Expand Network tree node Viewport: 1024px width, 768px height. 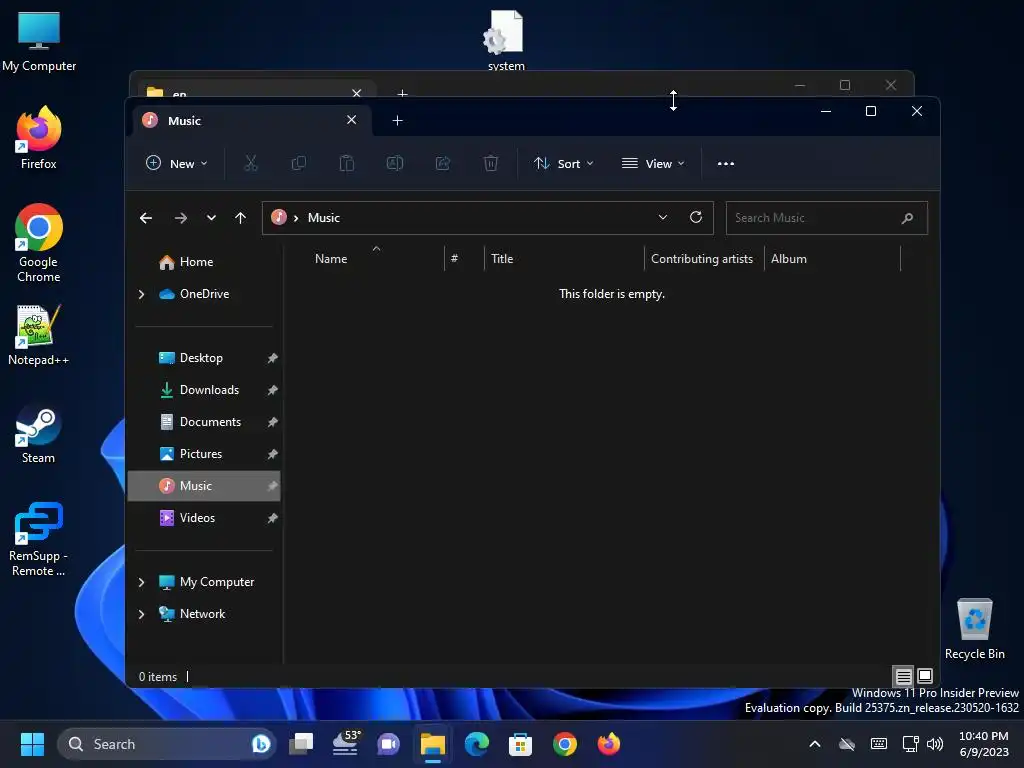tap(141, 615)
